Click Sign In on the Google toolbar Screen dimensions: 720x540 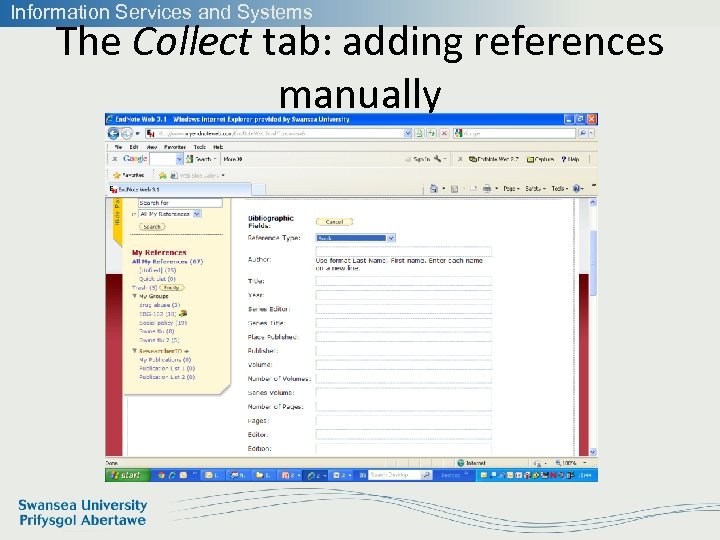(417, 159)
